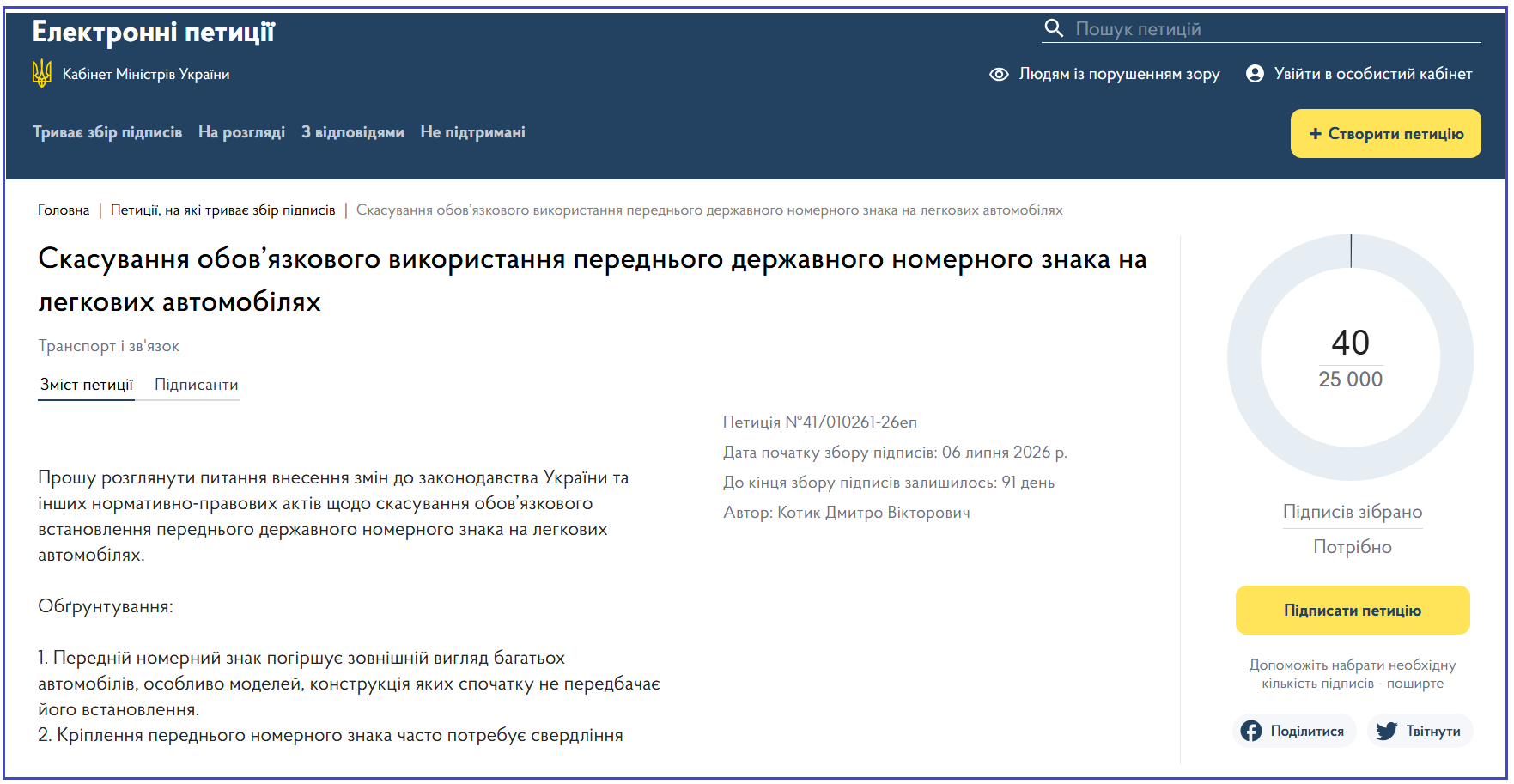1514x784 pixels.
Task: Click the Twitter bird icon
Action: [x=1386, y=731]
